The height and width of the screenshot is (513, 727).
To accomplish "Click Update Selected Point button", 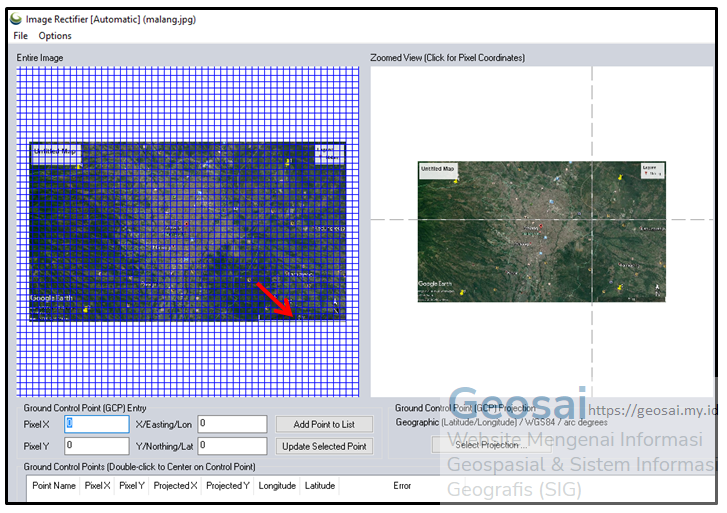I will tap(324, 446).
